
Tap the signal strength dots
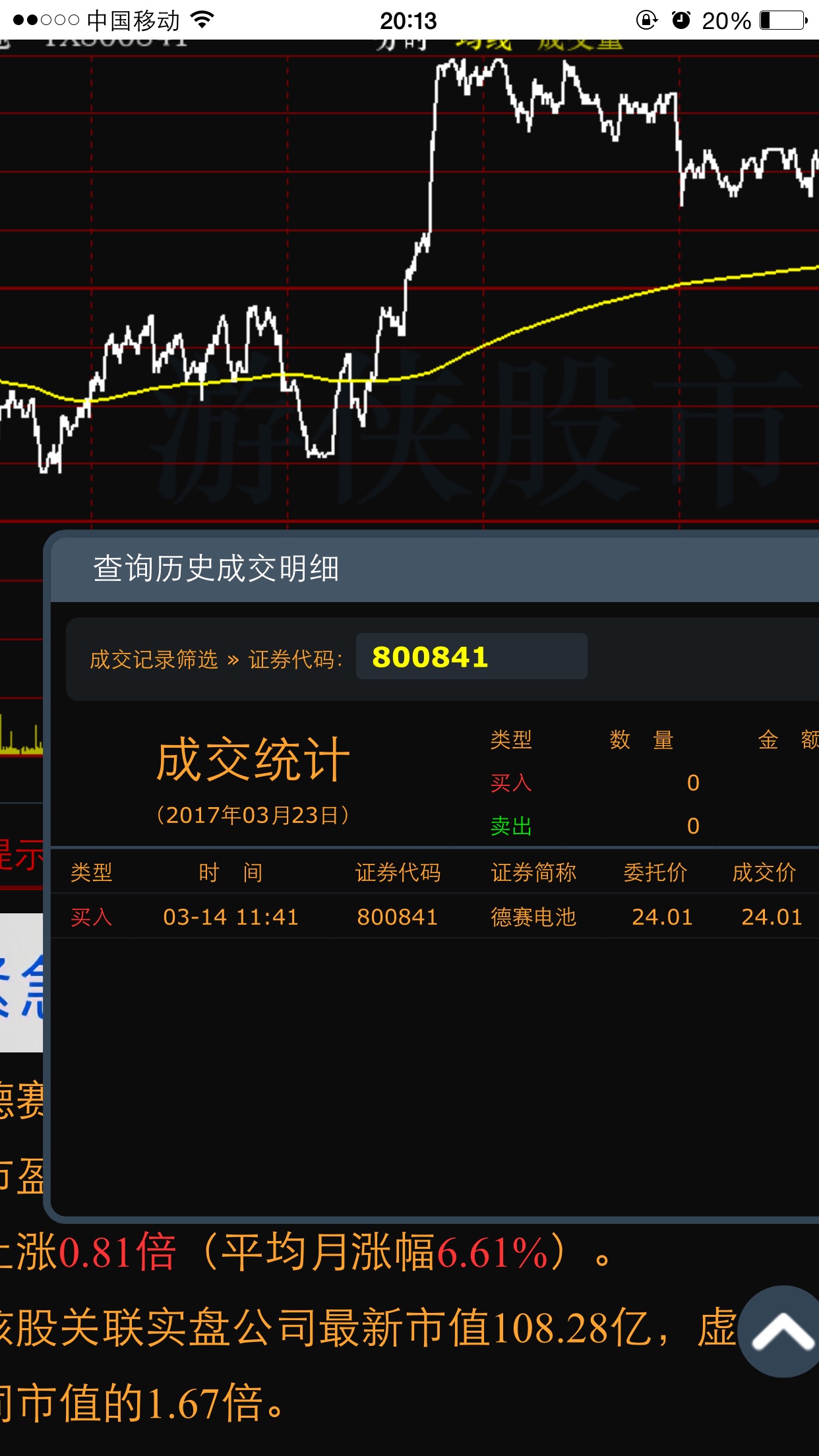[x=46, y=20]
